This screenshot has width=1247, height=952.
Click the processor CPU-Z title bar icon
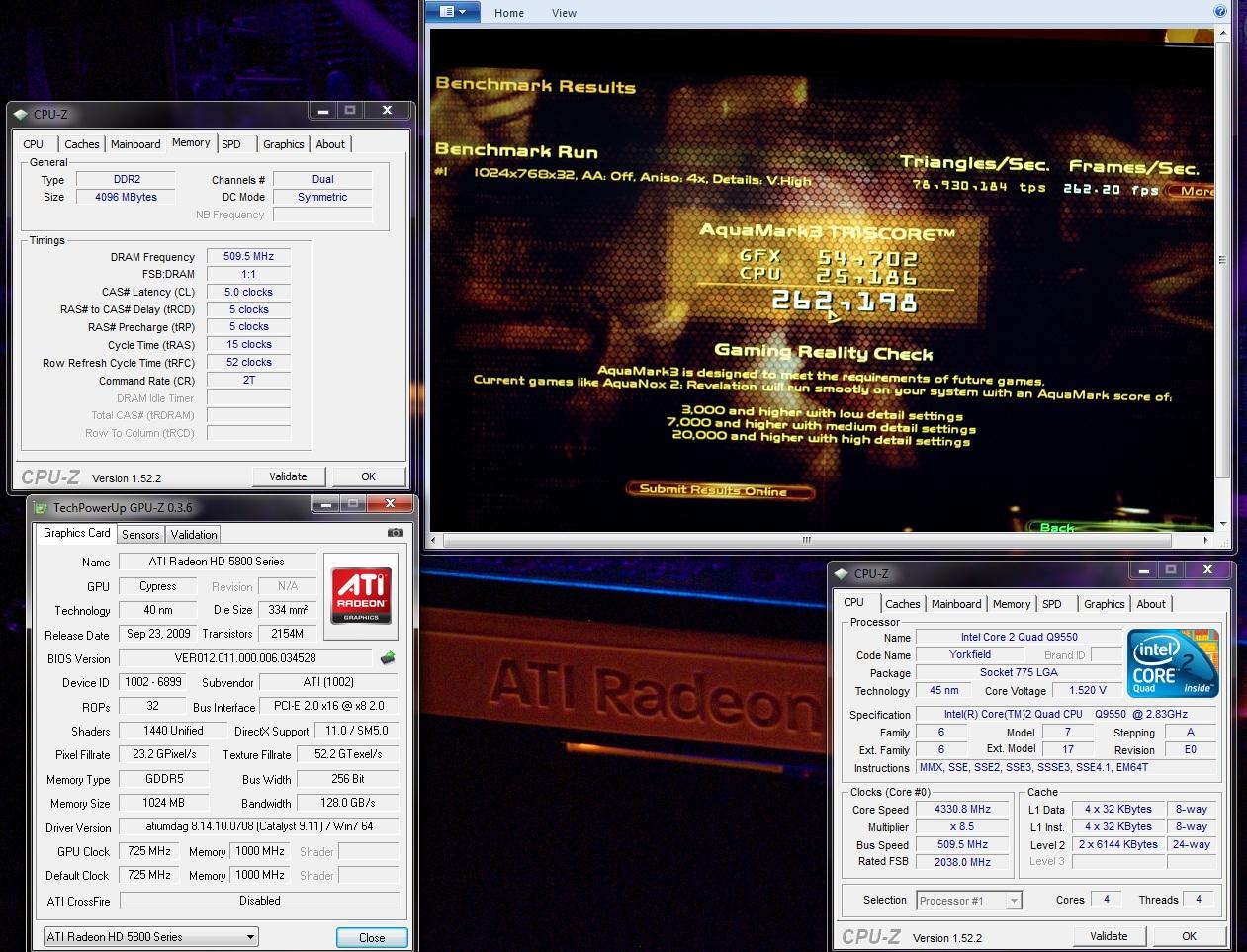[x=842, y=573]
